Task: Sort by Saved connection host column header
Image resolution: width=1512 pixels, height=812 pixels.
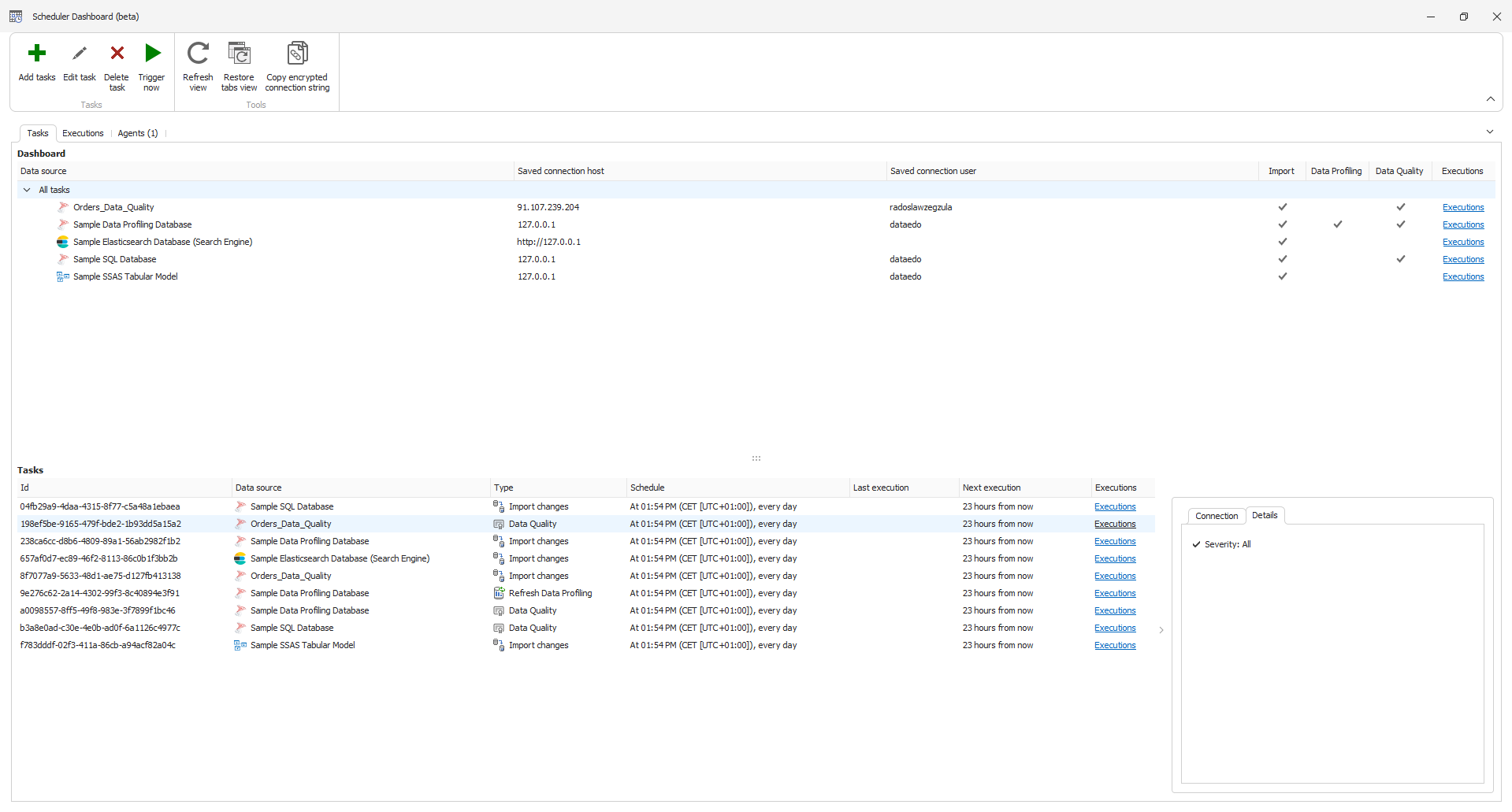Action: [700, 171]
